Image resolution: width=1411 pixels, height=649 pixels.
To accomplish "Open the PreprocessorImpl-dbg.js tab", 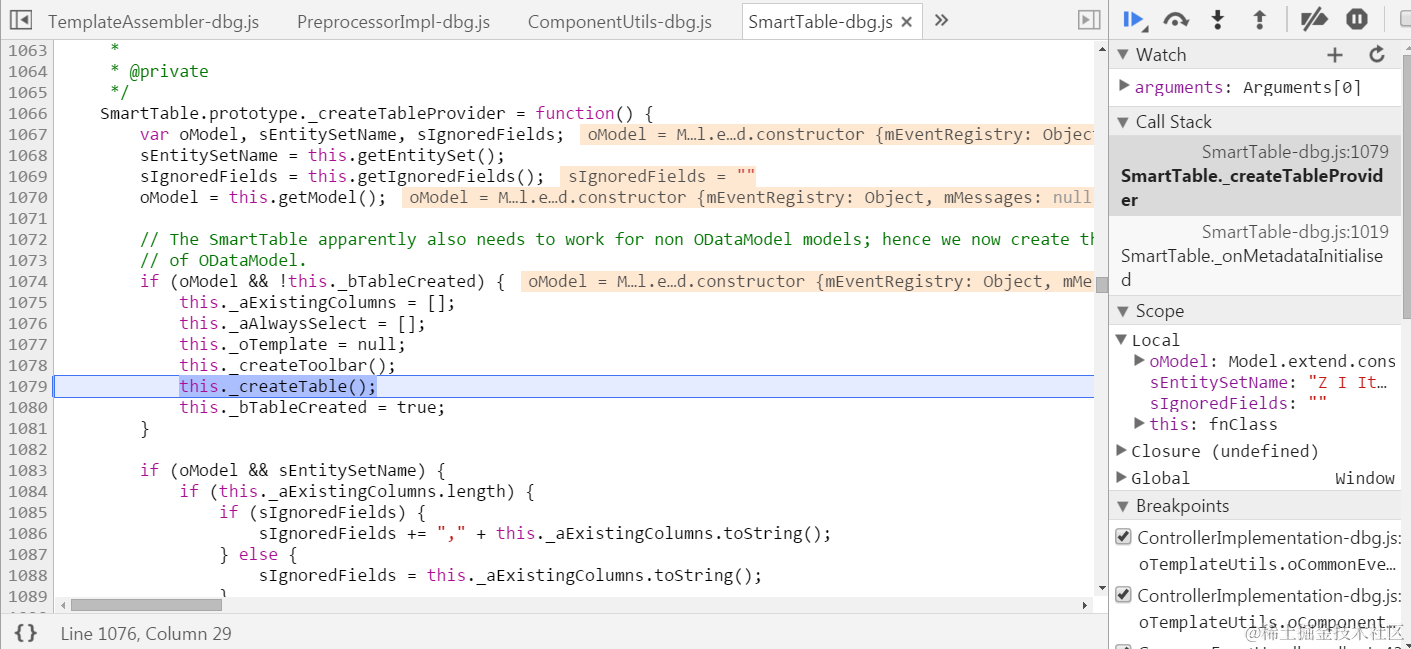I will coord(393,22).
